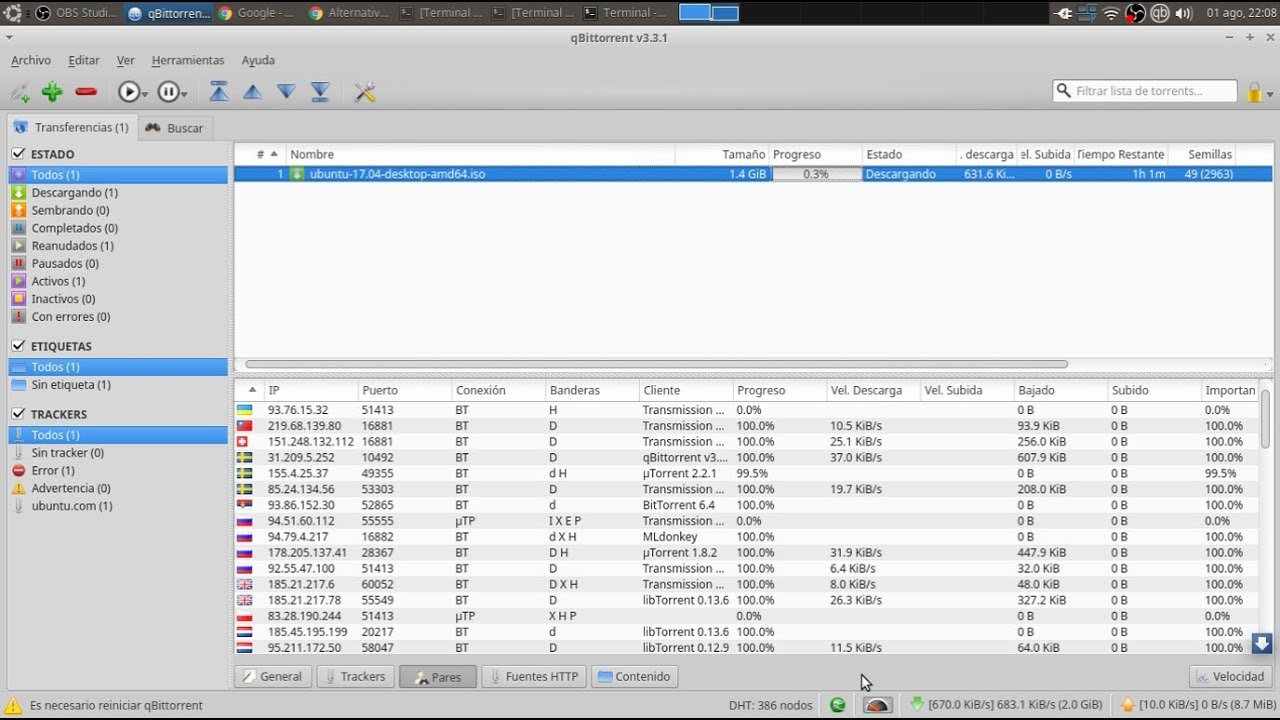Click the 0.3% torrent progress bar
The image size is (1280, 720).
(816, 174)
